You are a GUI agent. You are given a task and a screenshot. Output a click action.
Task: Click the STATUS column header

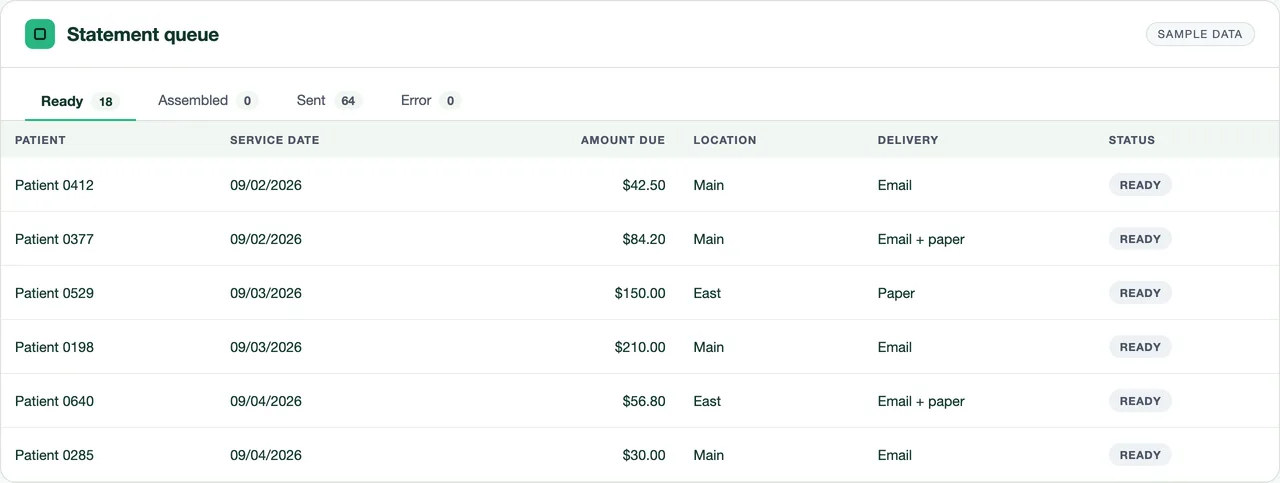[x=1132, y=140]
